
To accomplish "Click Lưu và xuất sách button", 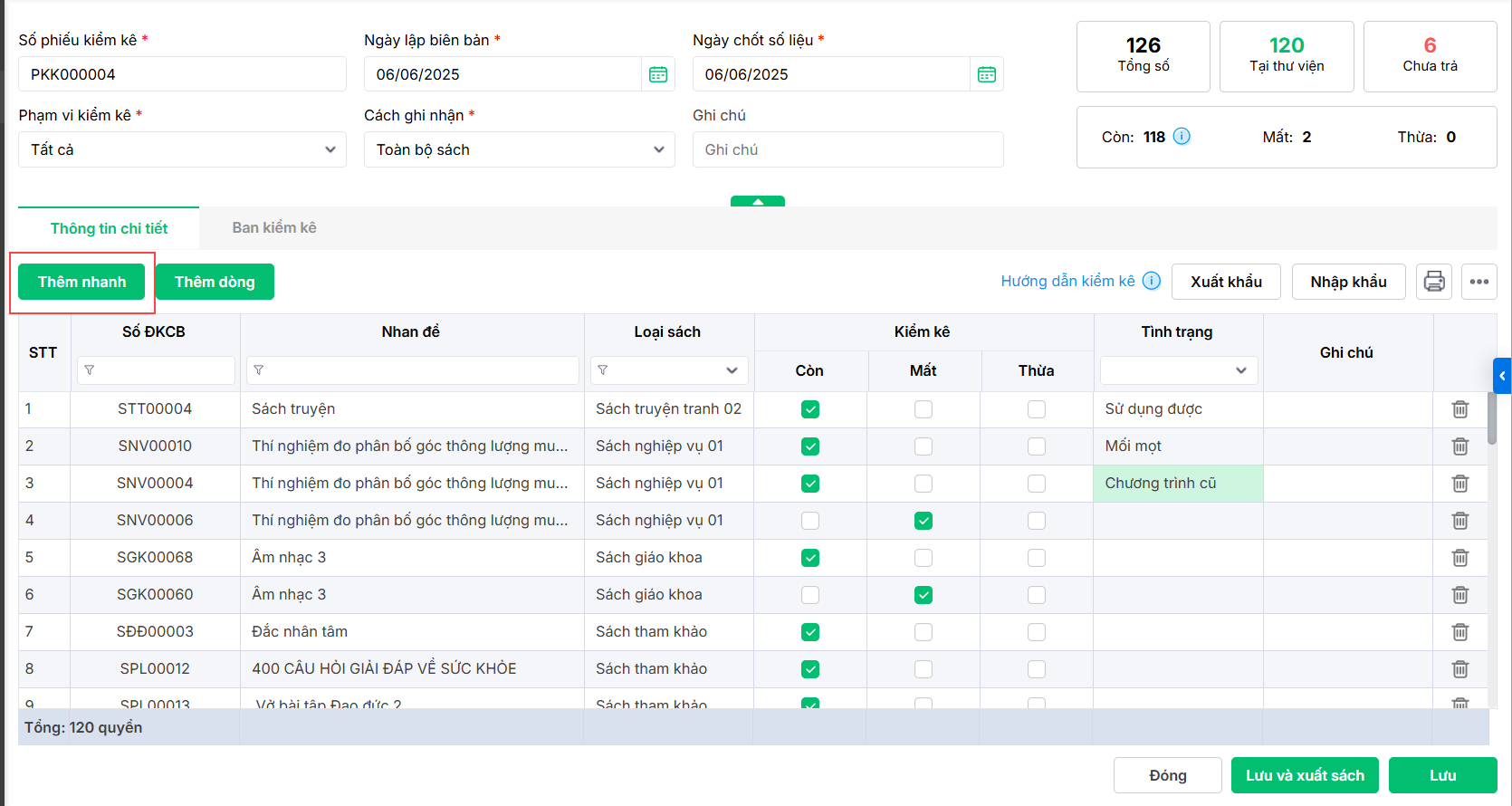I will [x=1305, y=775].
